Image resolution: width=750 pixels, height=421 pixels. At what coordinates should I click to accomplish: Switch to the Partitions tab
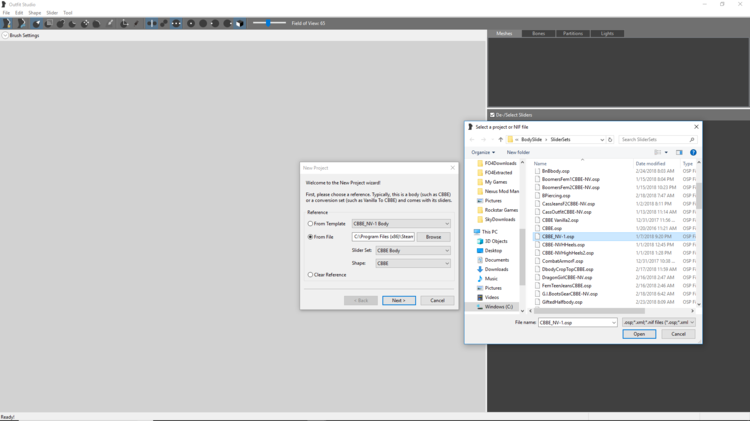573,33
